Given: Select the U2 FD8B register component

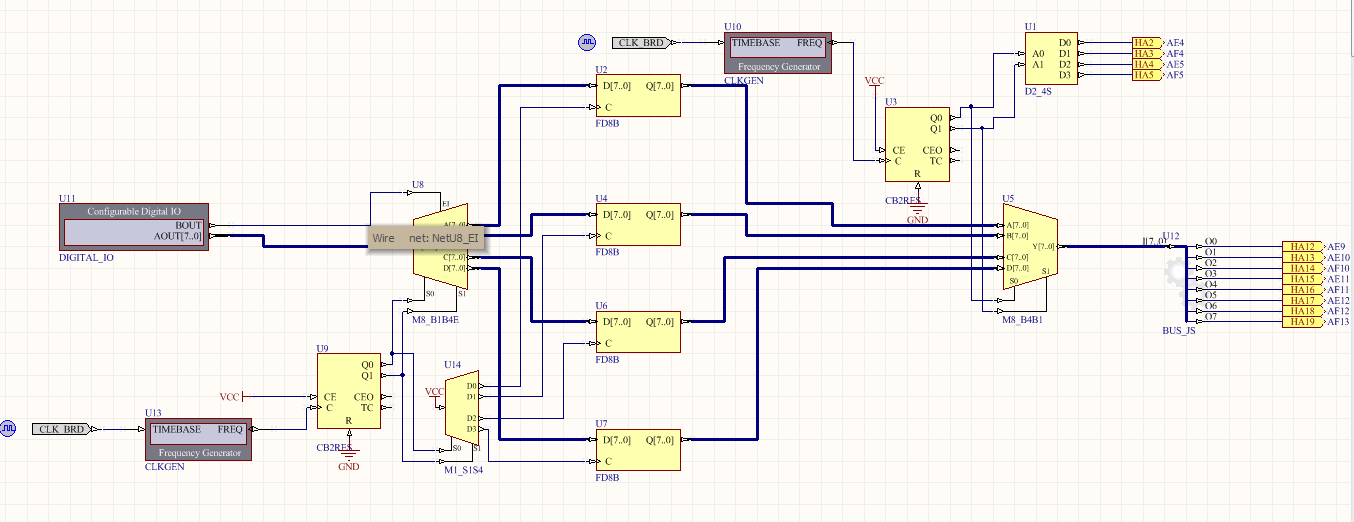Looking at the screenshot, I should [637, 96].
